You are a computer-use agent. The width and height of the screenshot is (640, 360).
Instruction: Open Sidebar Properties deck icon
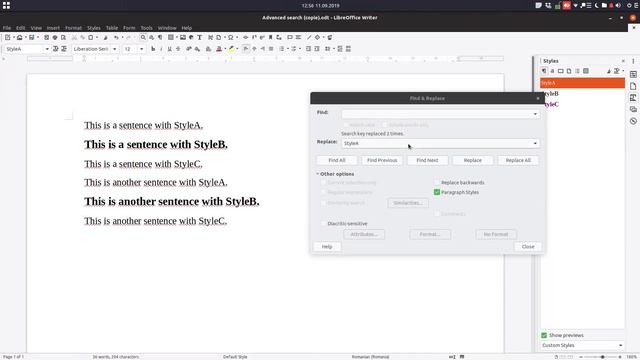coord(633,74)
